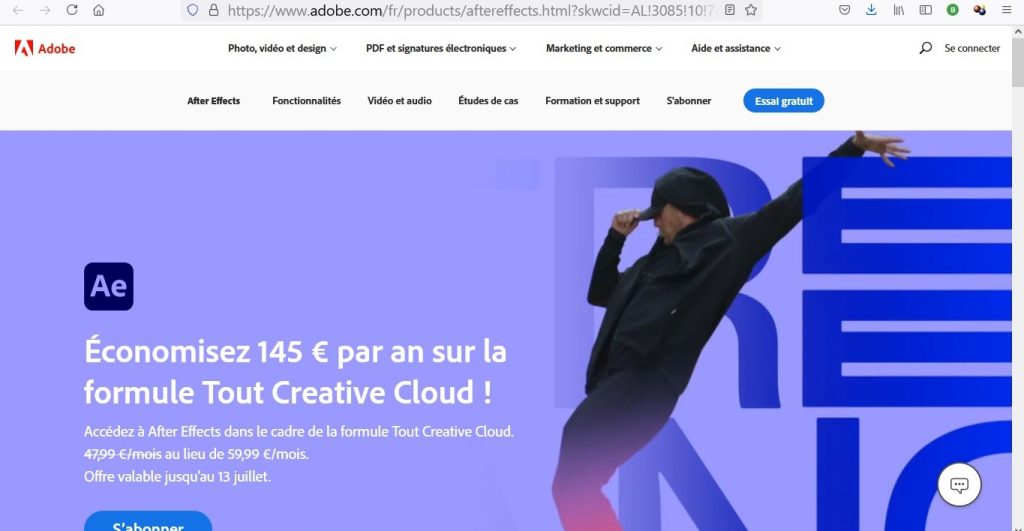The height and width of the screenshot is (531, 1024).
Task: Select the After Effects nav tab
Action: point(214,101)
